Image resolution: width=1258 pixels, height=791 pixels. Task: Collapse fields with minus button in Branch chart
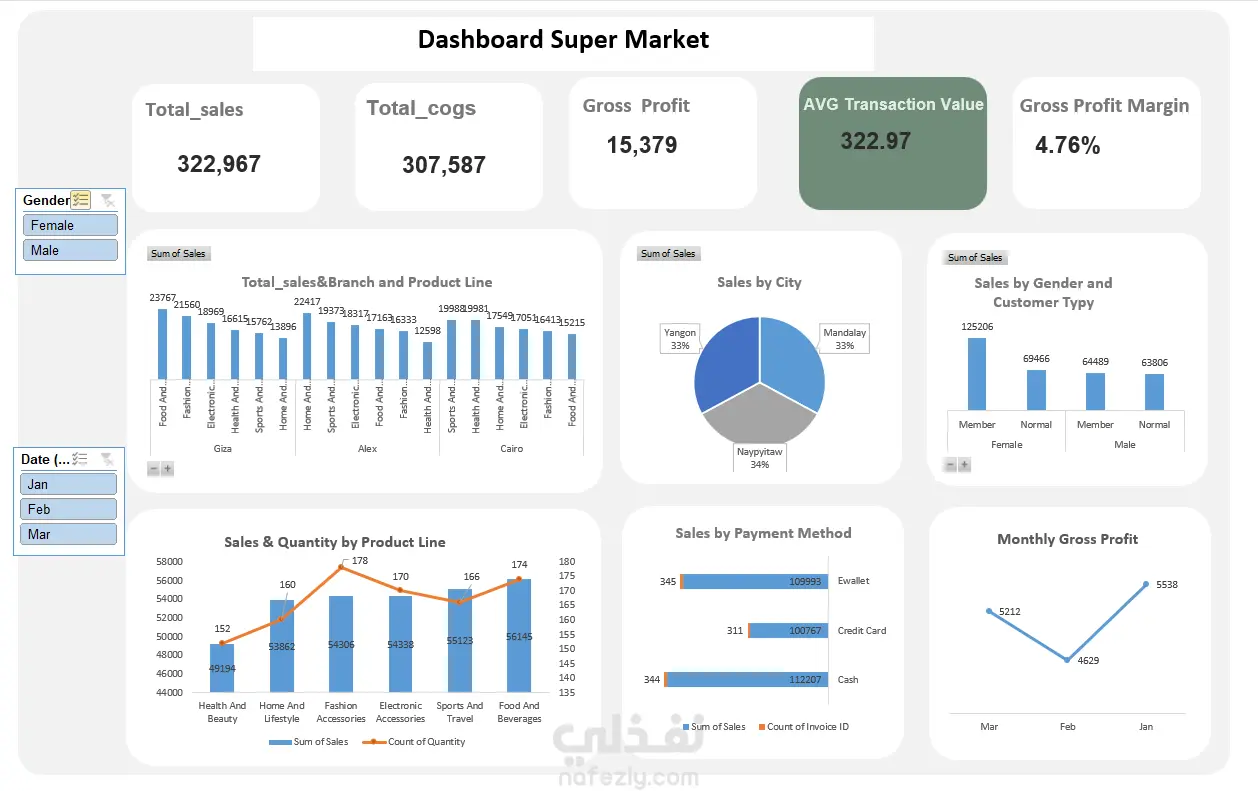[154, 468]
